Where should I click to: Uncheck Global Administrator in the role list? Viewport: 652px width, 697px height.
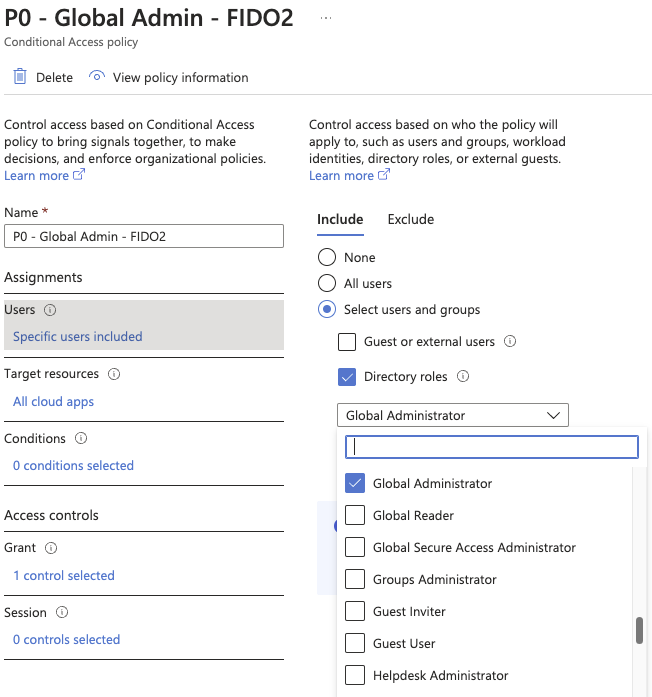(355, 483)
